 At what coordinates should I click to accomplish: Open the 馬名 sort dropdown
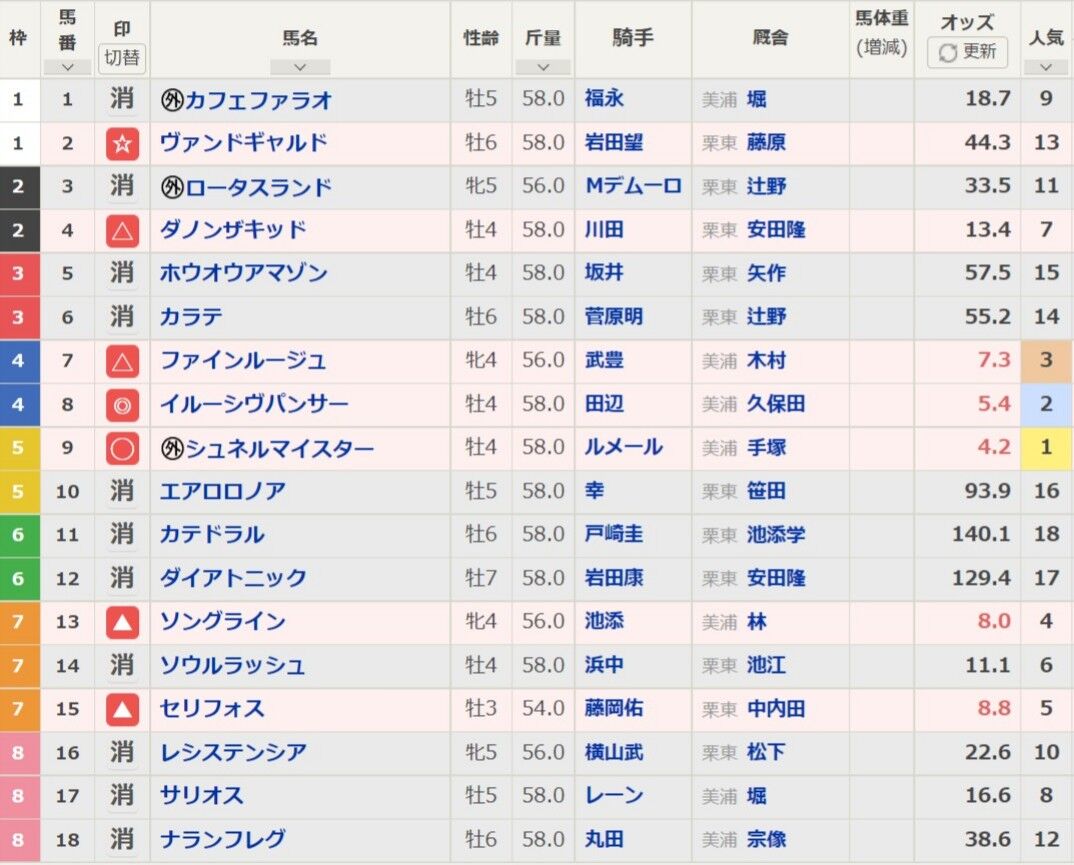click(298, 68)
